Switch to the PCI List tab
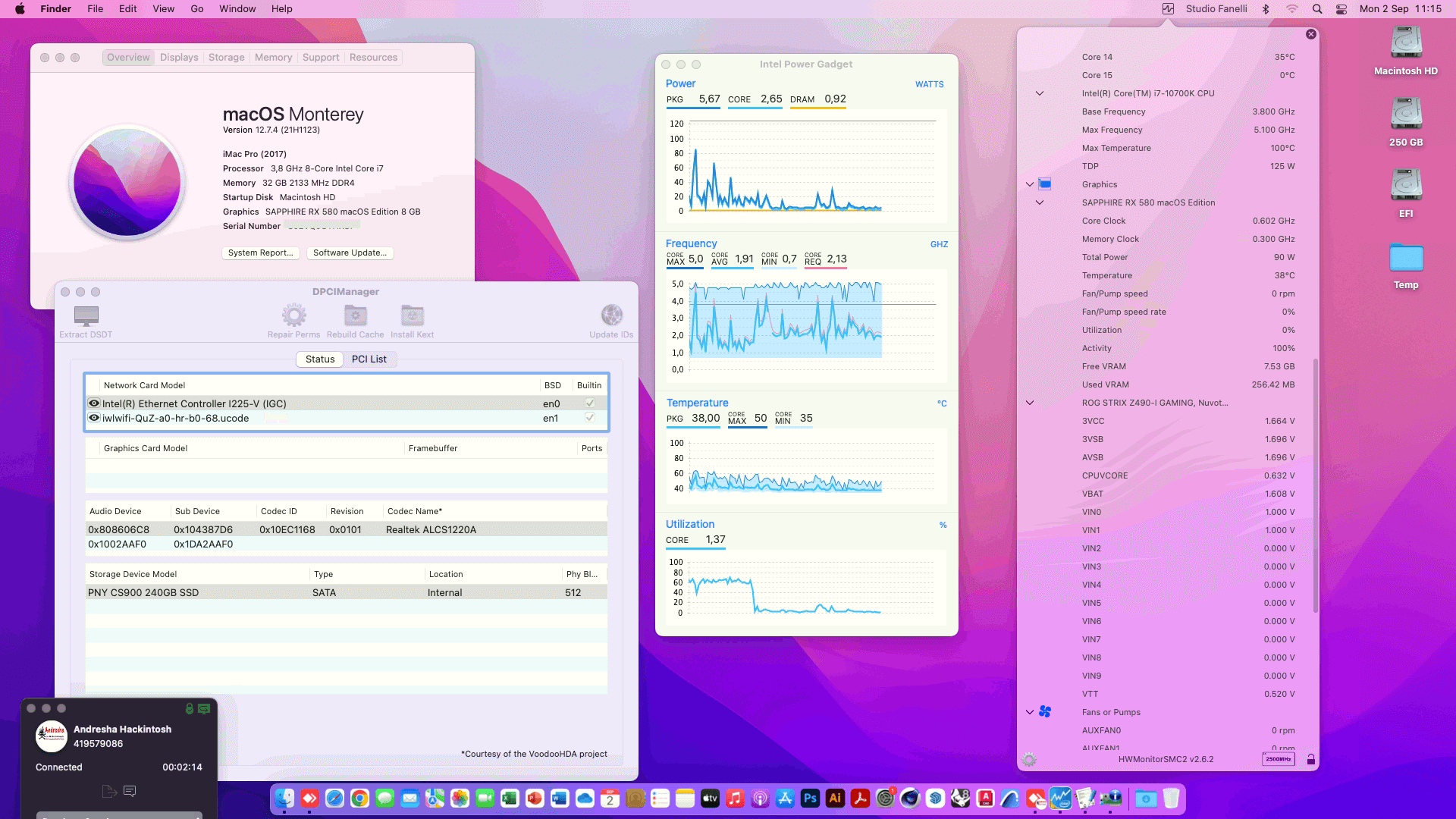Viewport: 1456px width, 819px height. click(369, 359)
